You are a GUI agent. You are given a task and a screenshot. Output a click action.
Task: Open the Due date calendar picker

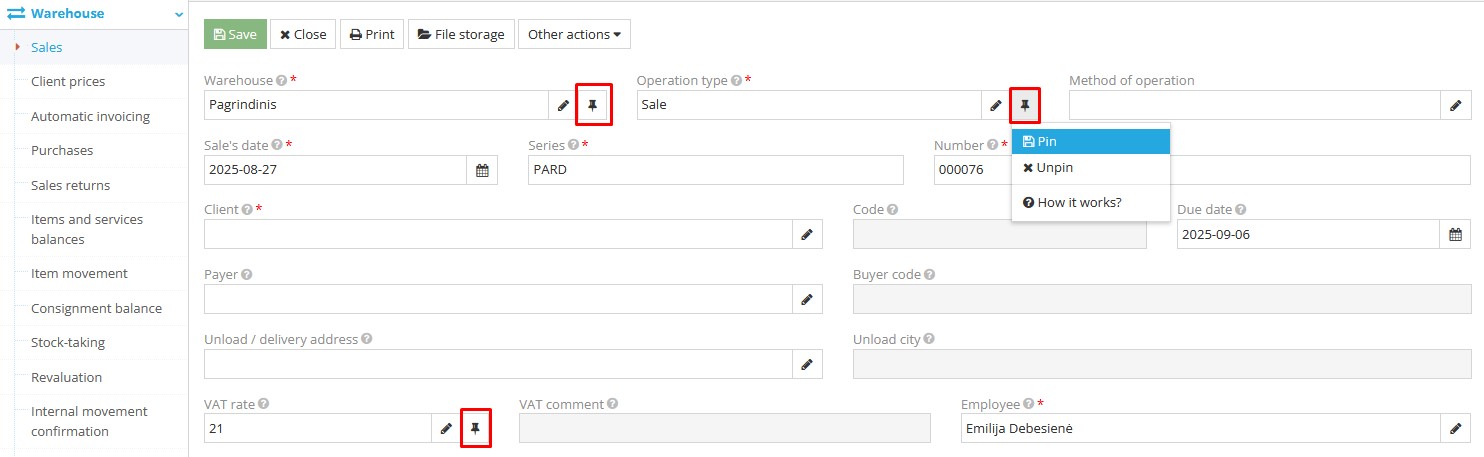pyautogui.click(x=1455, y=234)
